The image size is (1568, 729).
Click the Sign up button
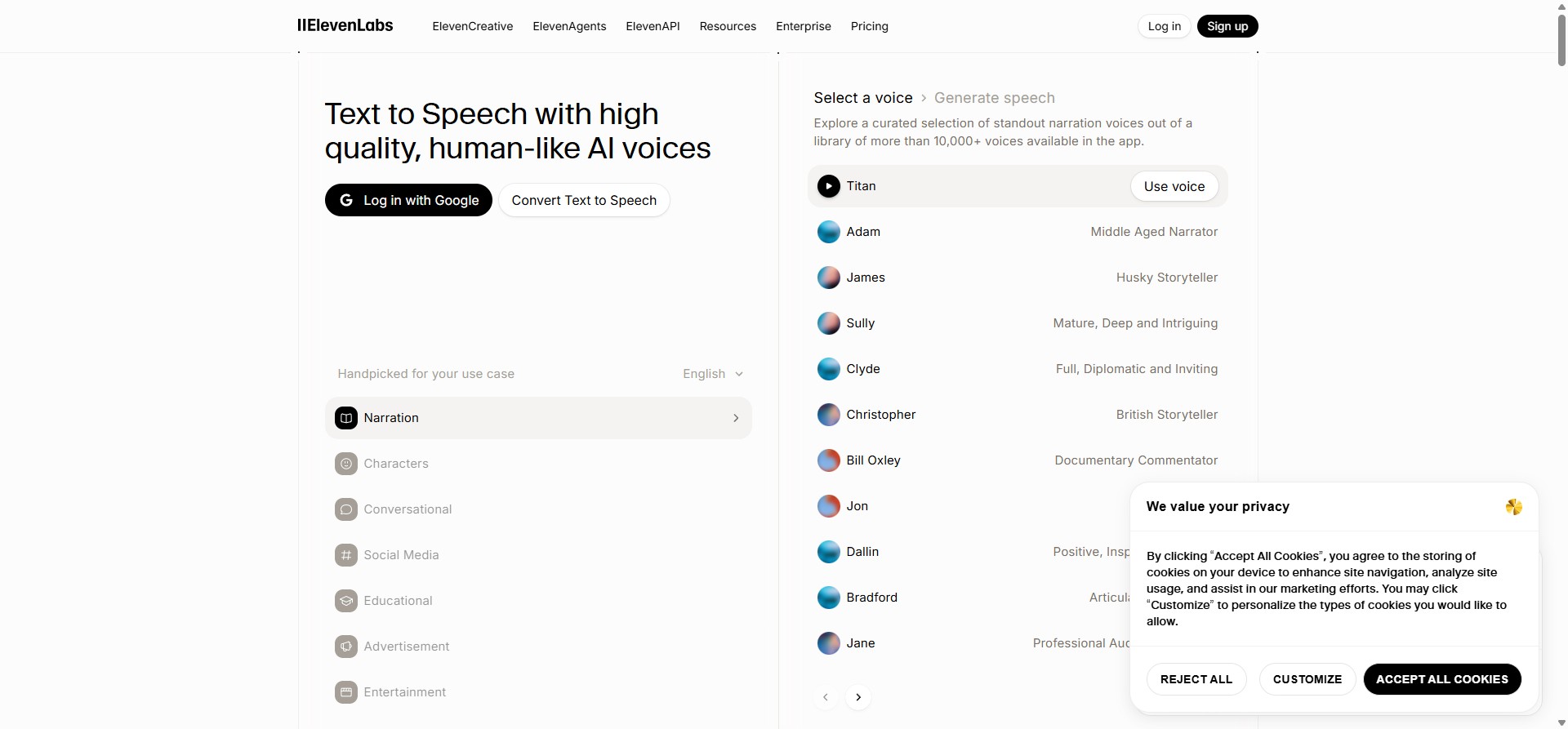[1227, 26]
